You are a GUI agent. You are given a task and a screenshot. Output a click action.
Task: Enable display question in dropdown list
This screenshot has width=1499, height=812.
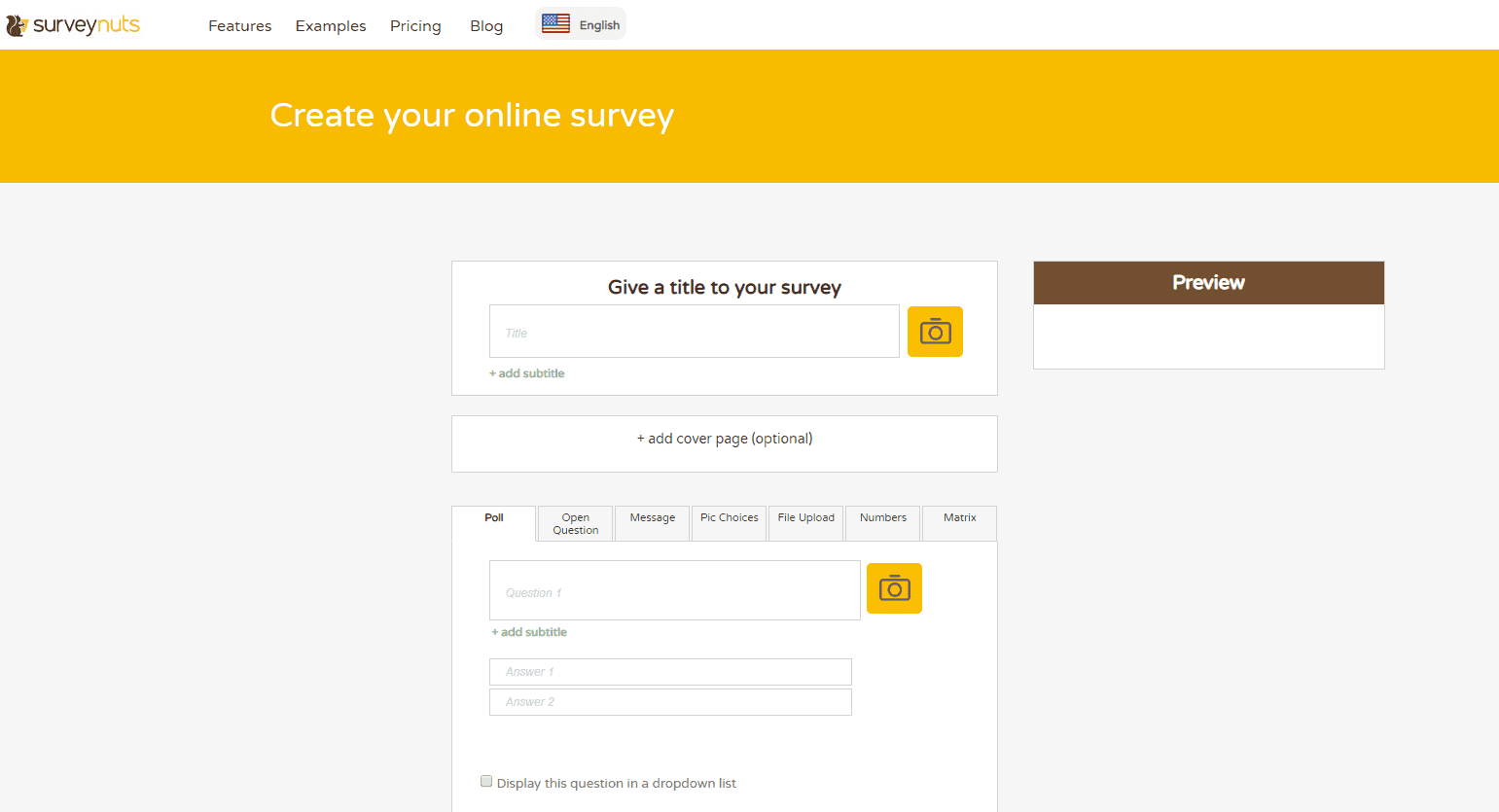(486, 781)
